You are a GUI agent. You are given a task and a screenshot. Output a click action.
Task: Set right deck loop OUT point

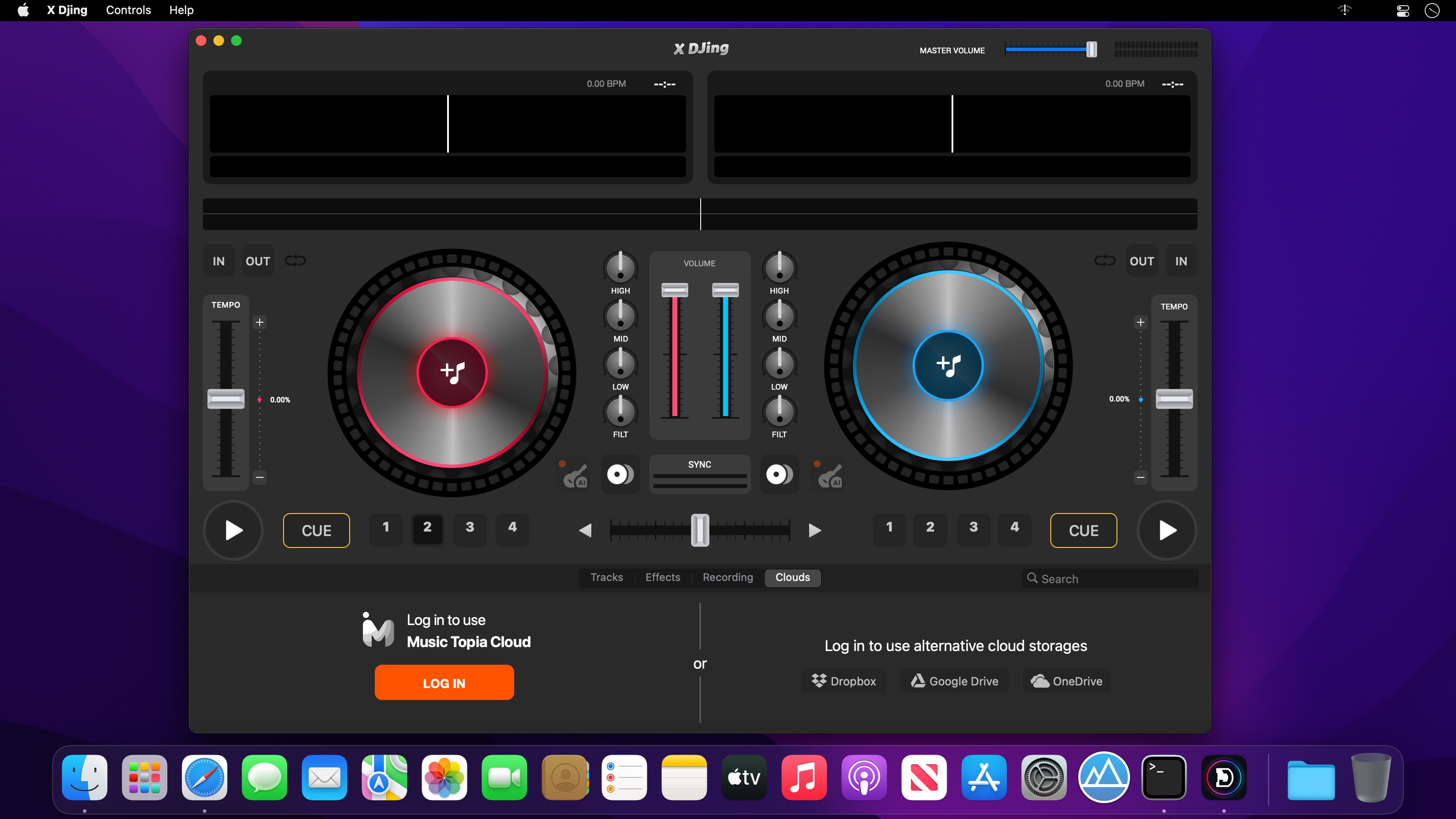click(x=1142, y=261)
